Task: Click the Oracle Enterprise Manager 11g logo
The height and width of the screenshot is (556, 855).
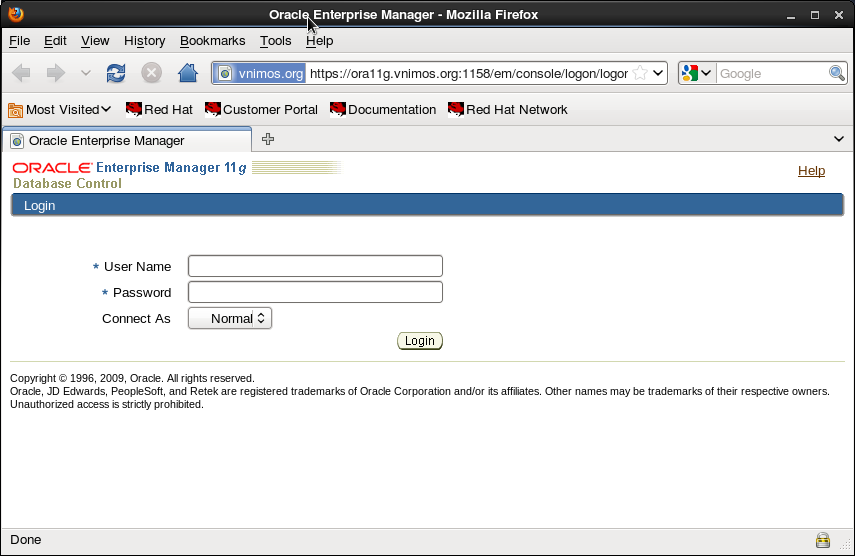Action: pyautogui.click(x=130, y=167)
